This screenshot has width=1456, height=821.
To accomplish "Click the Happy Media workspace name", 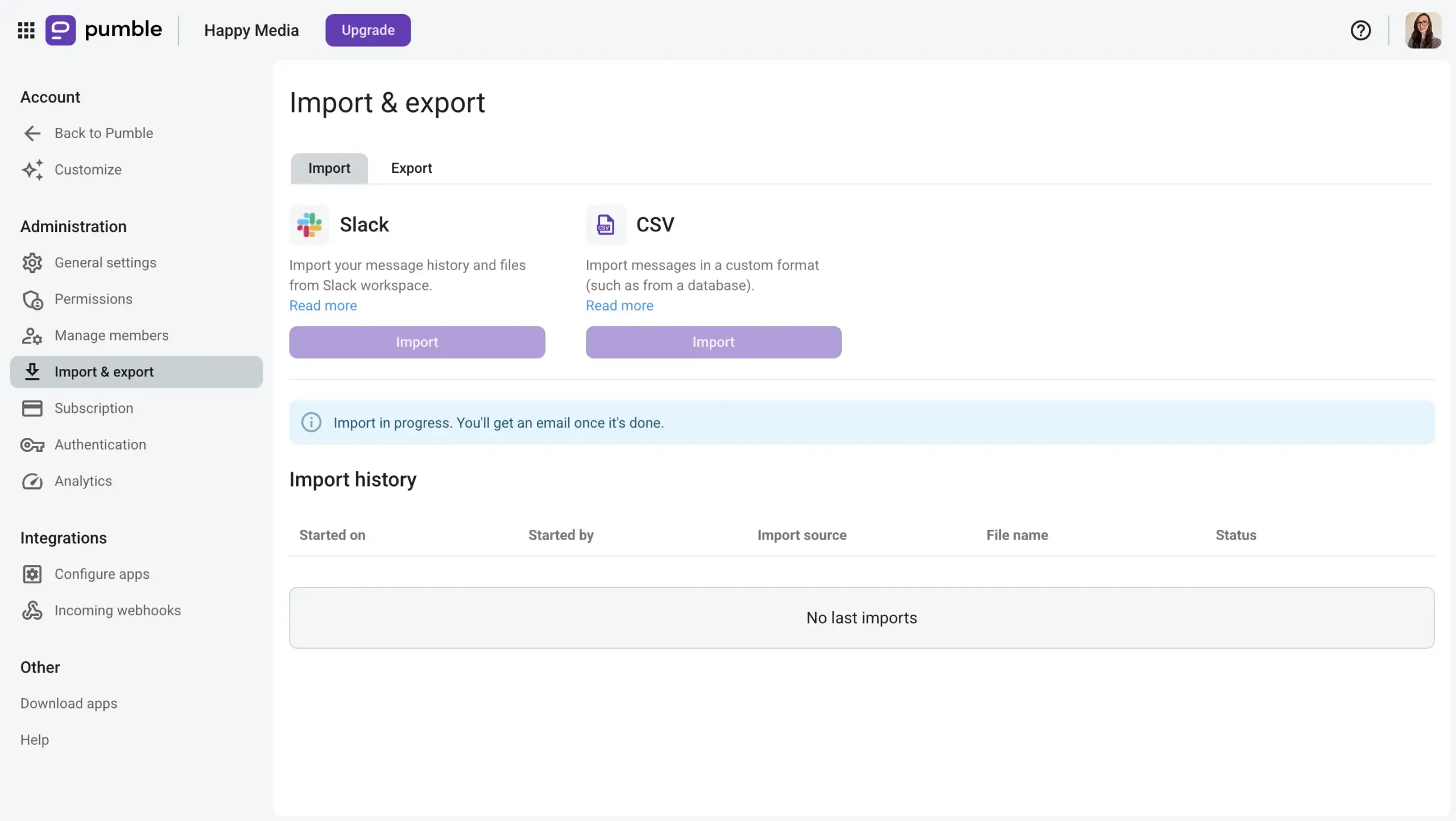I will [x=251, y=30].
